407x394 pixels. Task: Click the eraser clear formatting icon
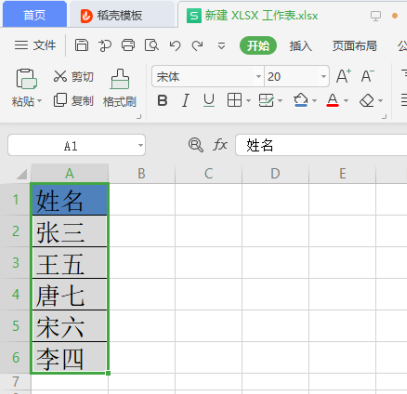click(367, 100)
